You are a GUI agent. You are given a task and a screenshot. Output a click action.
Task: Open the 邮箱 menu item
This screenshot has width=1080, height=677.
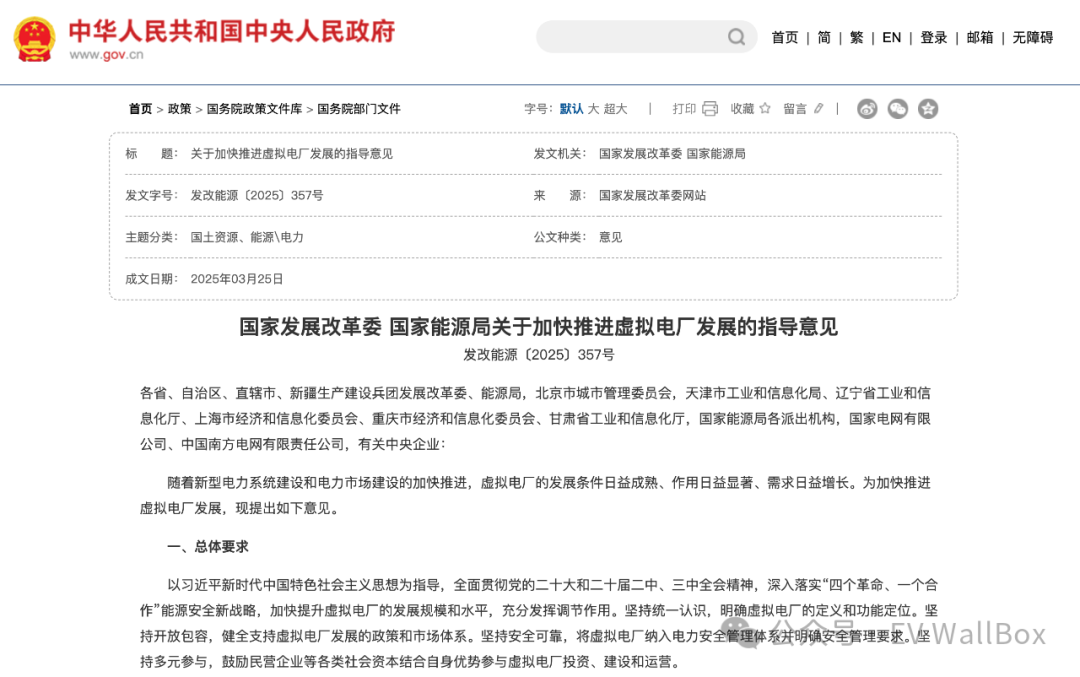coord(978,37)
